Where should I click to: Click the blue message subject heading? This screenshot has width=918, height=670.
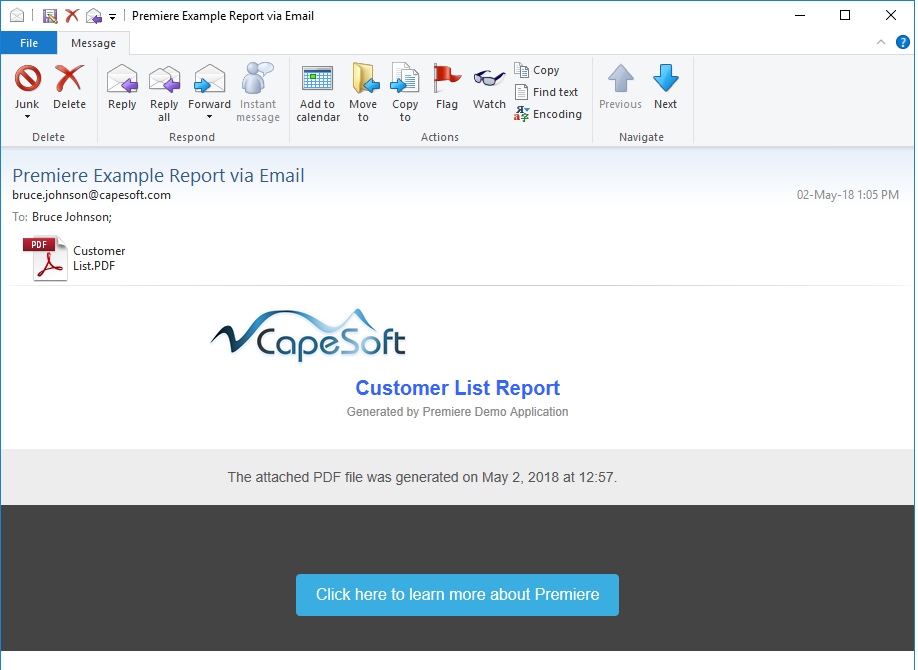pos(158,175)
